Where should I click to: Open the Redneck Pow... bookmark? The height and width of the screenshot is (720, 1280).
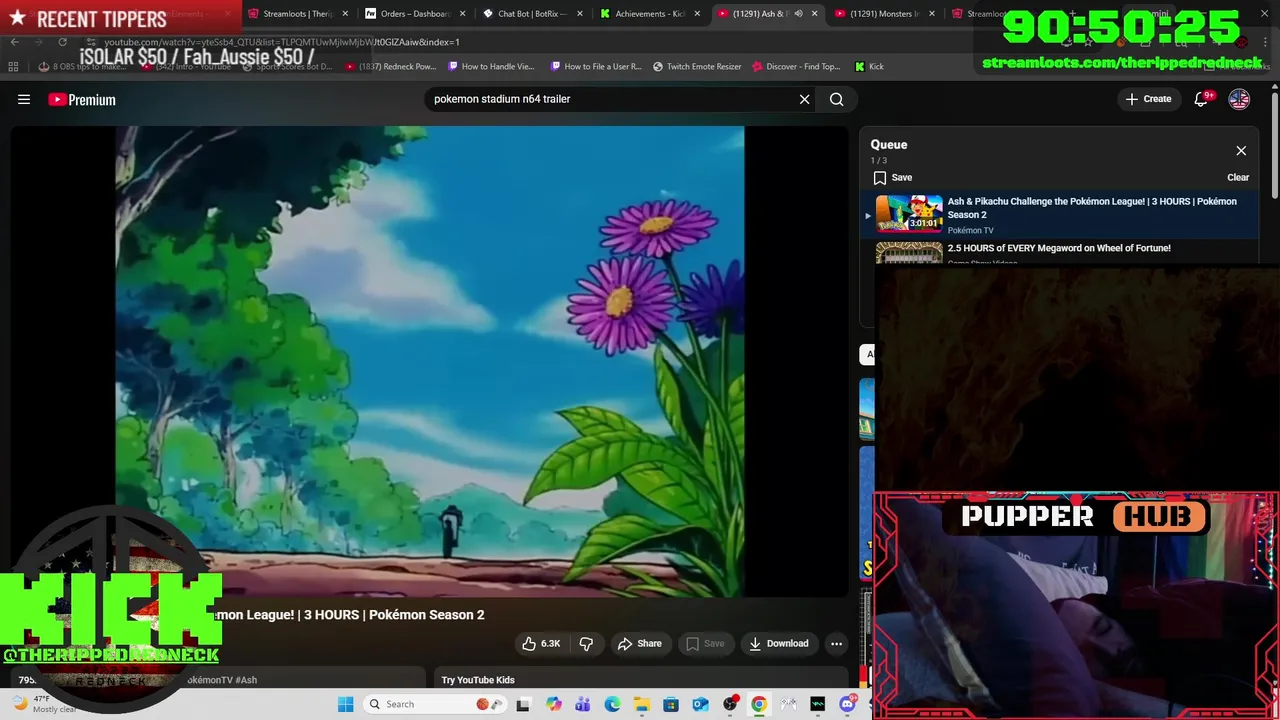[391, 66]
